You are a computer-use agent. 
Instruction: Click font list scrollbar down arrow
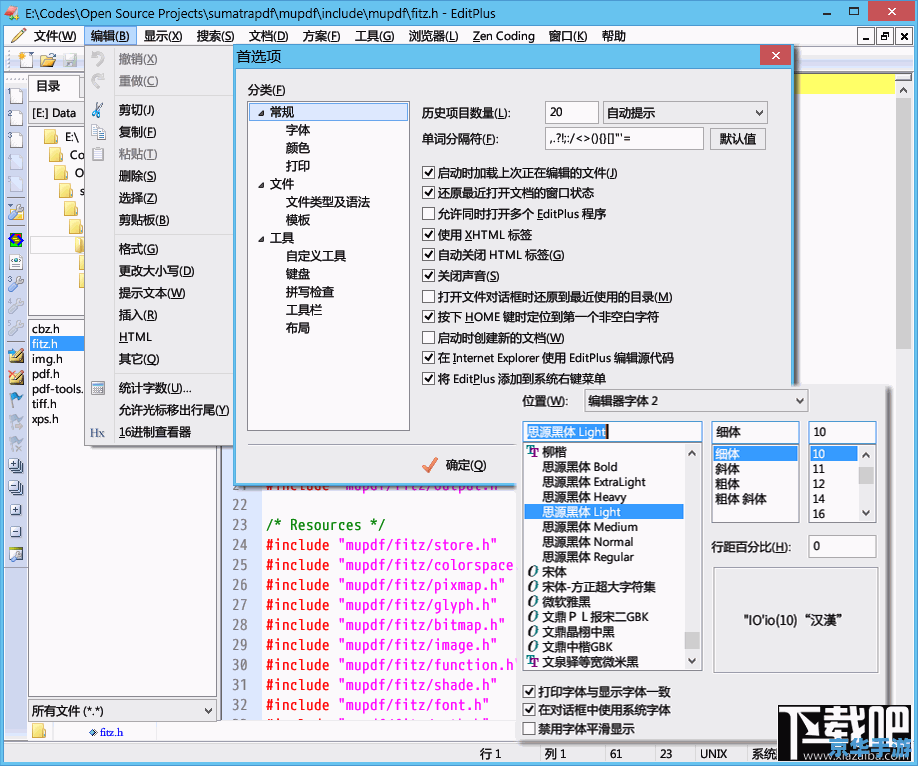coord(692,661)
